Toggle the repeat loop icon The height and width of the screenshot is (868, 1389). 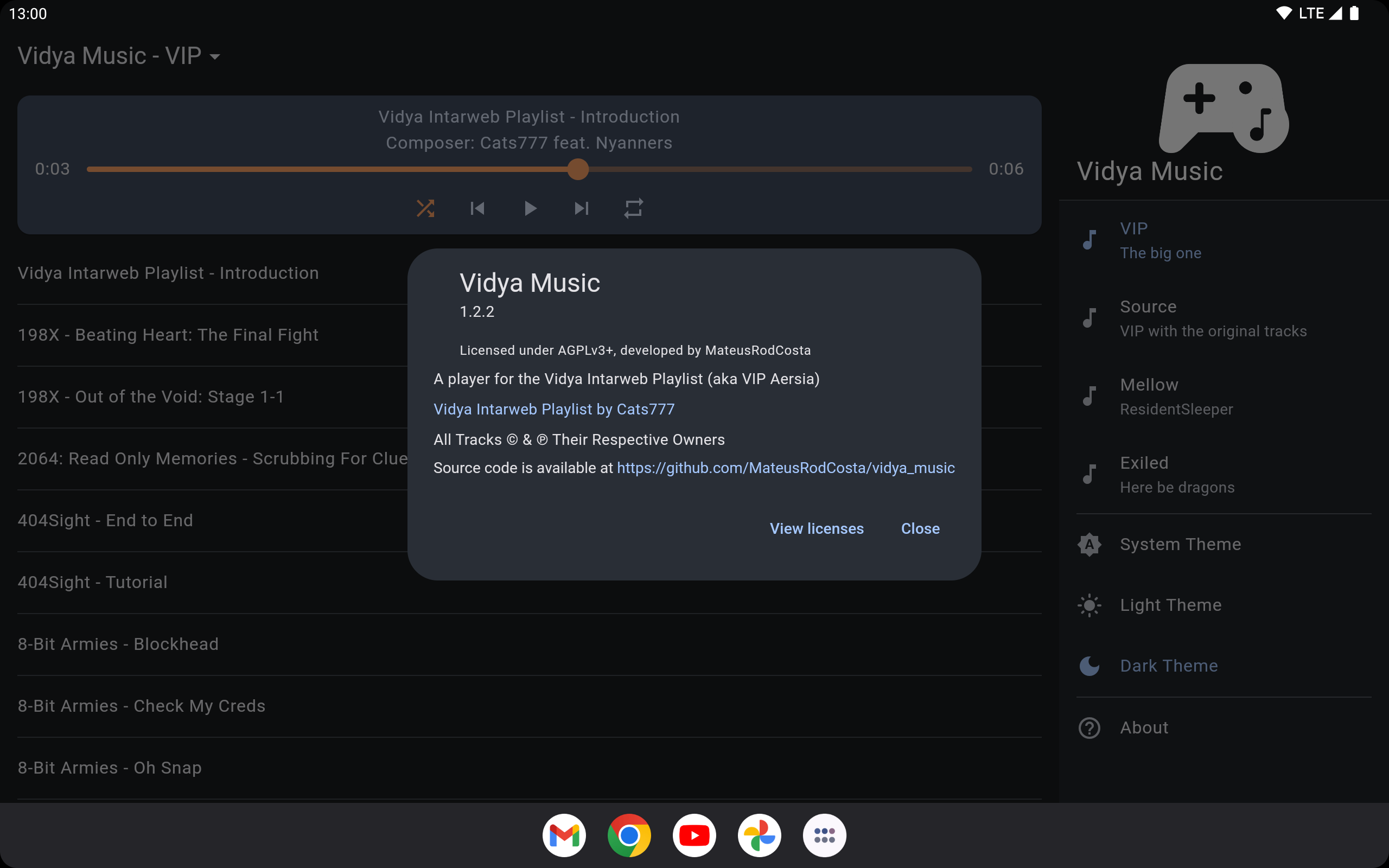coord(634,208)
